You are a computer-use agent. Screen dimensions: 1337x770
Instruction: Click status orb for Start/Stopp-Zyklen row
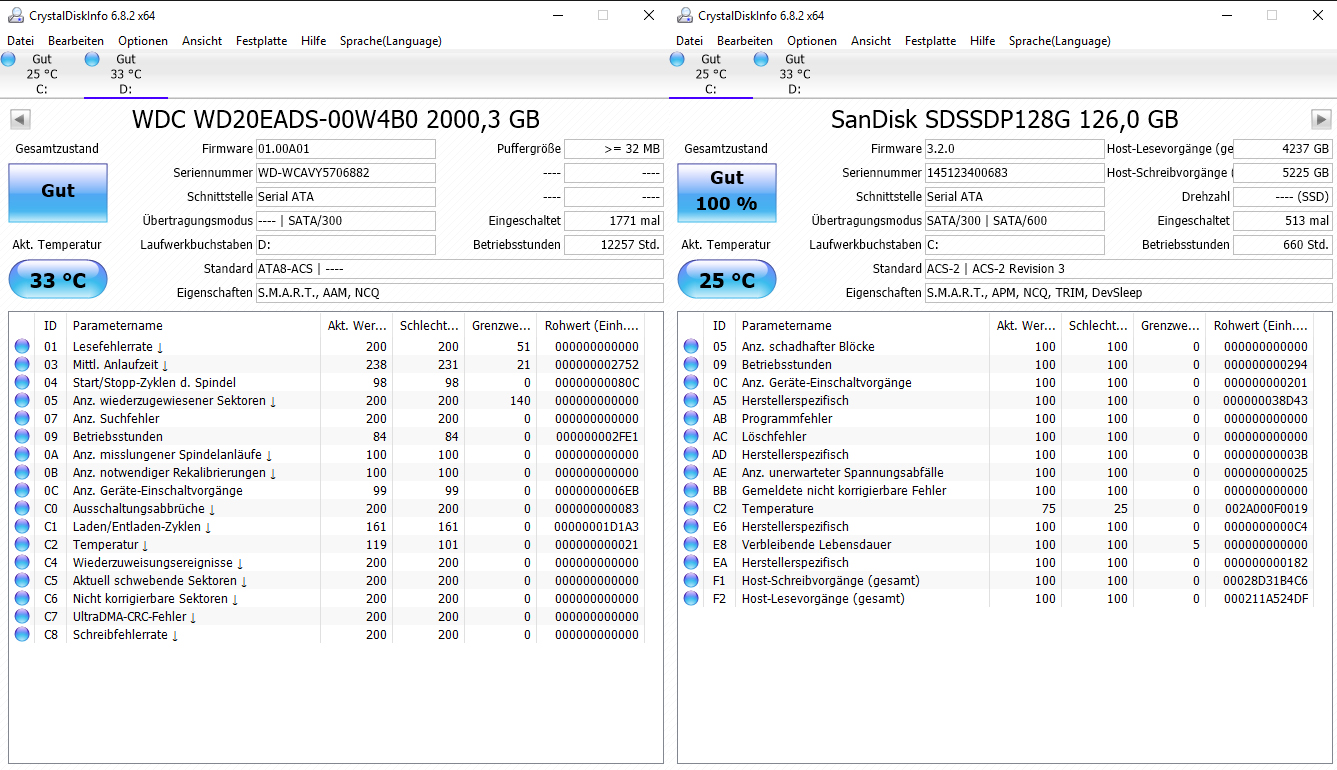coord(22,383)
